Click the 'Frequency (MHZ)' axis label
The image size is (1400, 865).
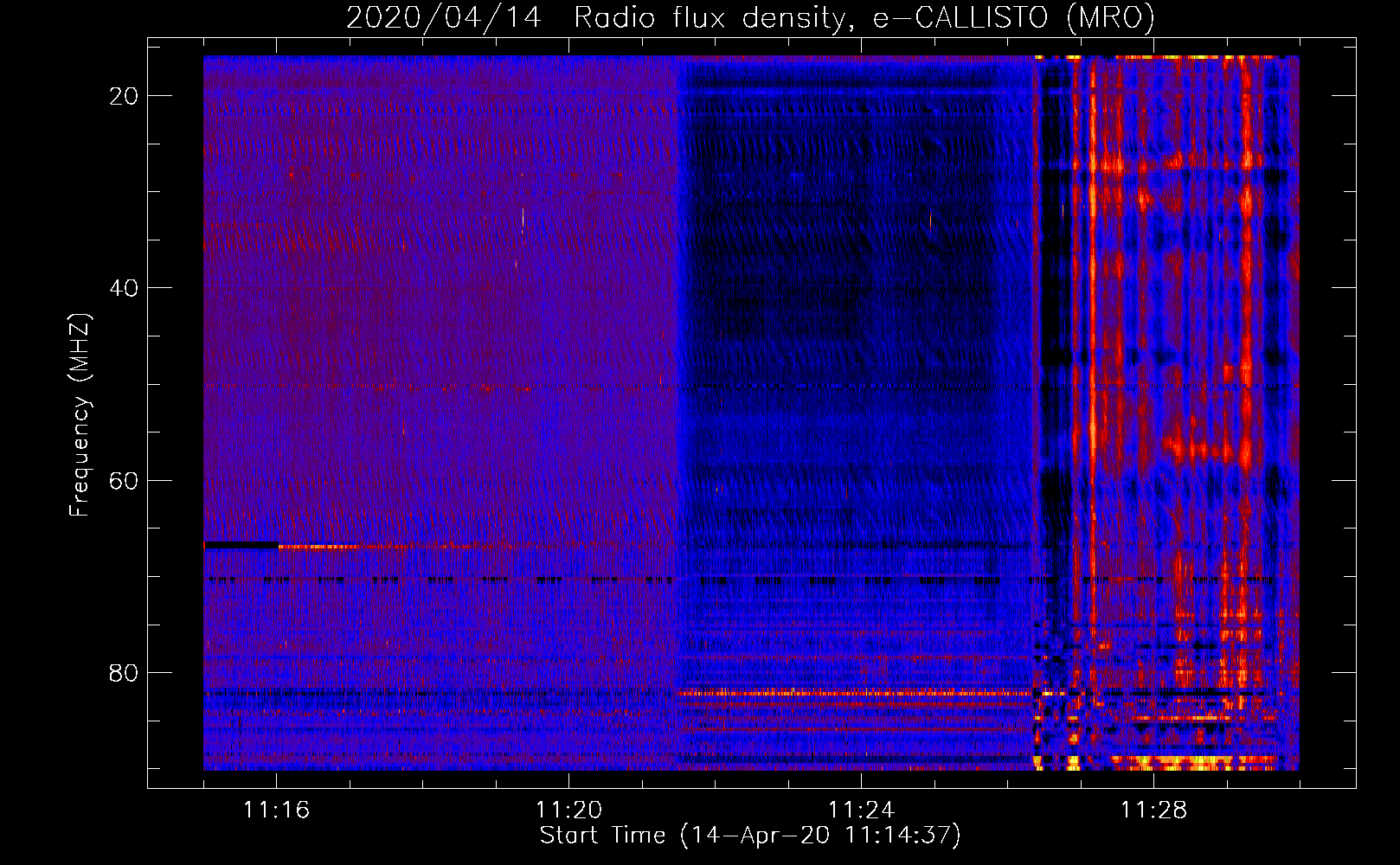(79, 414)
